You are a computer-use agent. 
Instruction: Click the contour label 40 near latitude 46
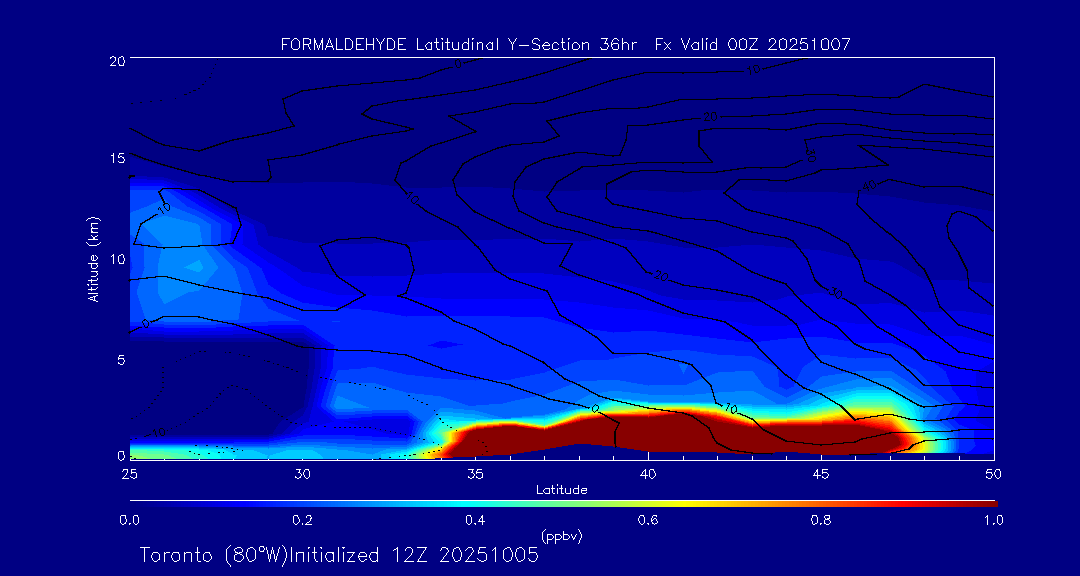tap(870, 185)
